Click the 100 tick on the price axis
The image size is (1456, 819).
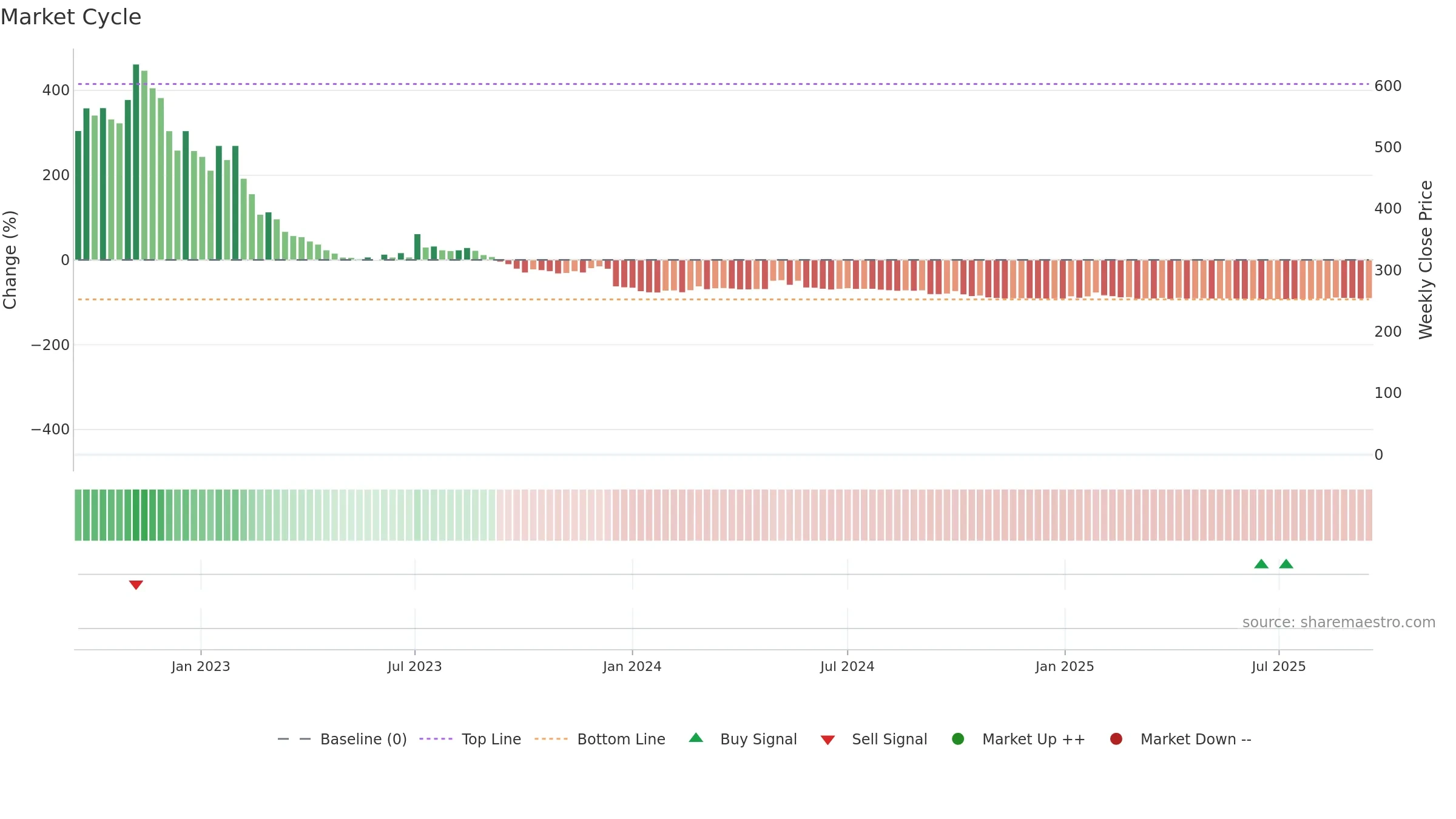tap(1388, 393)
